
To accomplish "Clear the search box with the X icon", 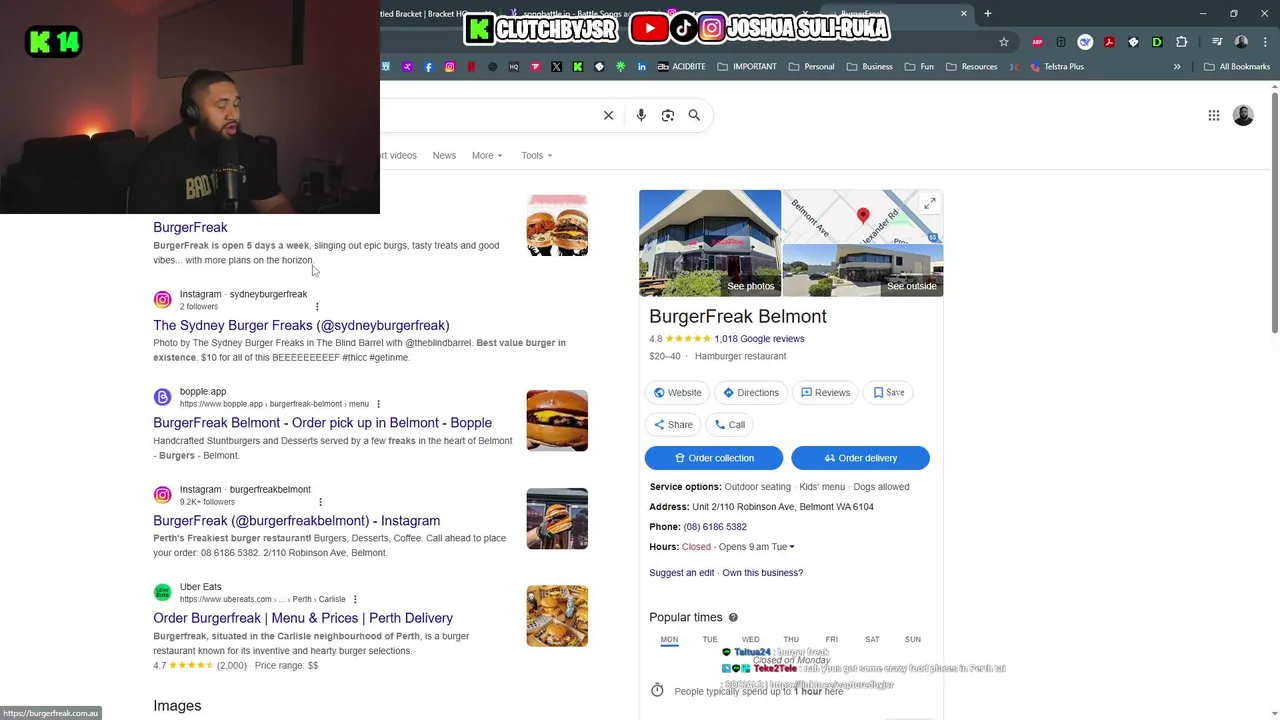I will pyautogui.click(x=608, y=115).
